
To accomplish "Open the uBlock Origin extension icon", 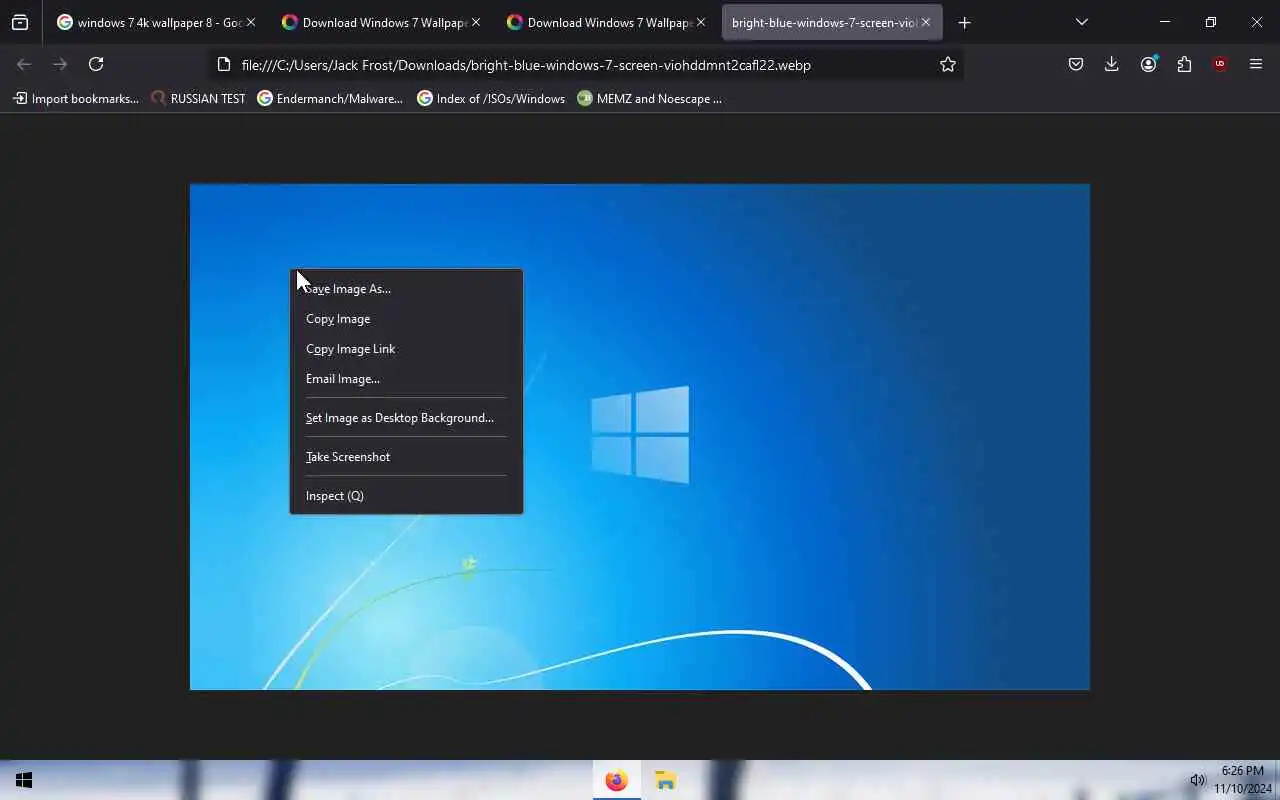I will [1220, 64].
